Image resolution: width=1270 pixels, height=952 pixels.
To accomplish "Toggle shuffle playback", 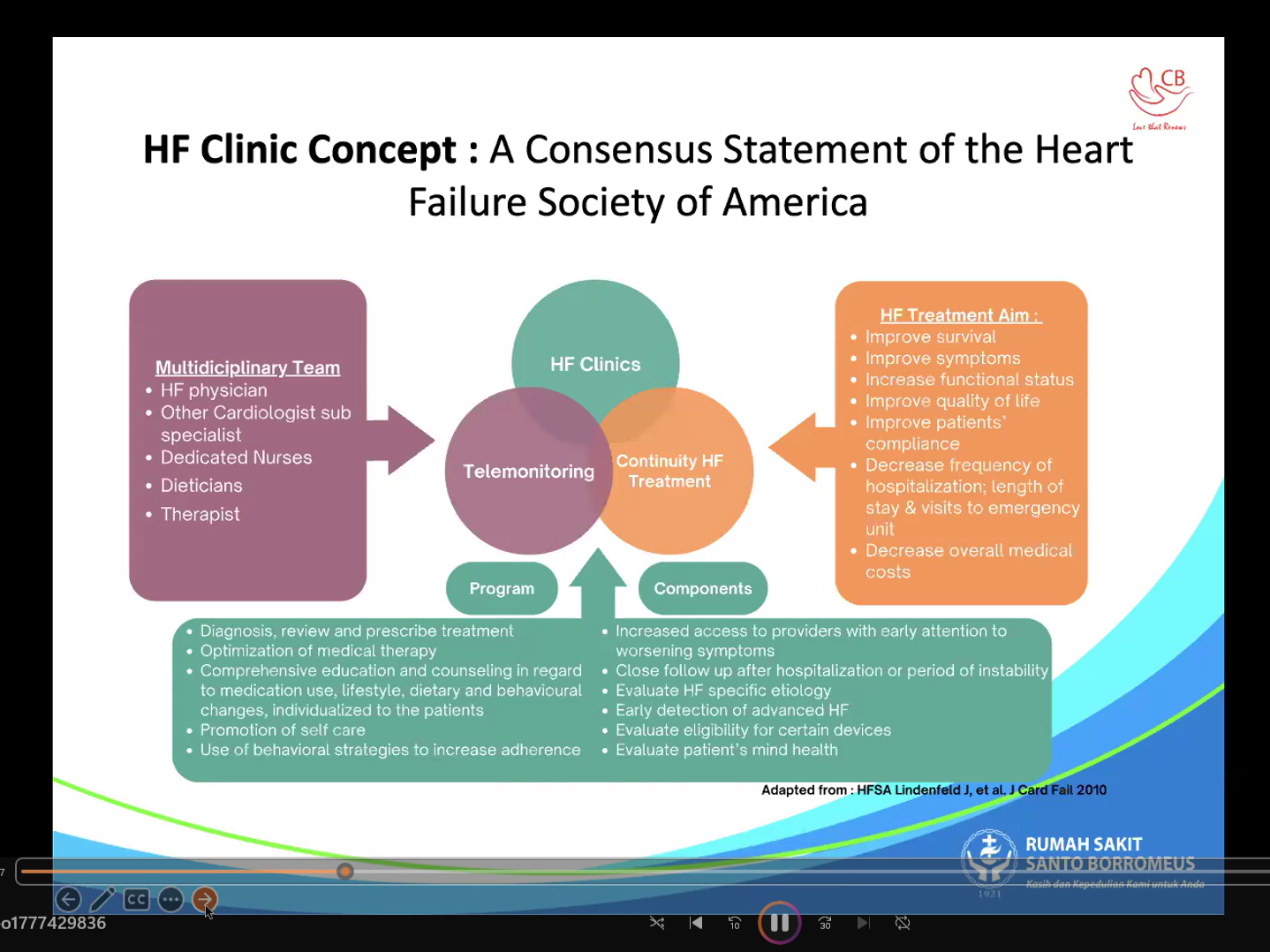I will (x=657, y=923).
